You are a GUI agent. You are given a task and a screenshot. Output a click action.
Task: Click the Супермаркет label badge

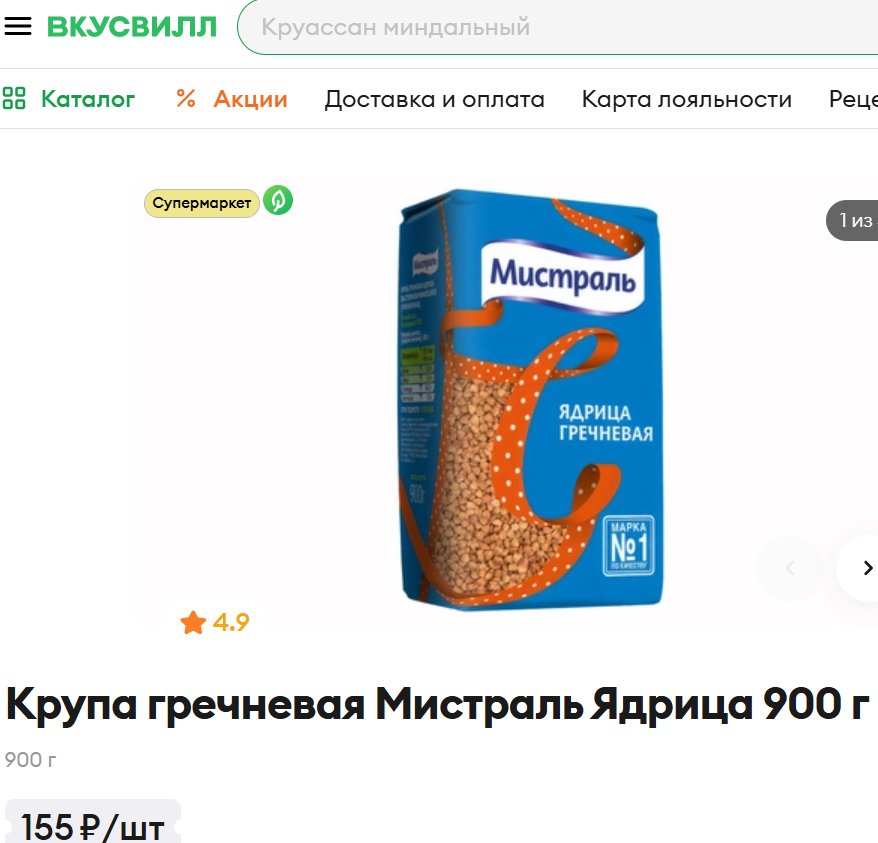pyautogui.click(x=202, y=203)
